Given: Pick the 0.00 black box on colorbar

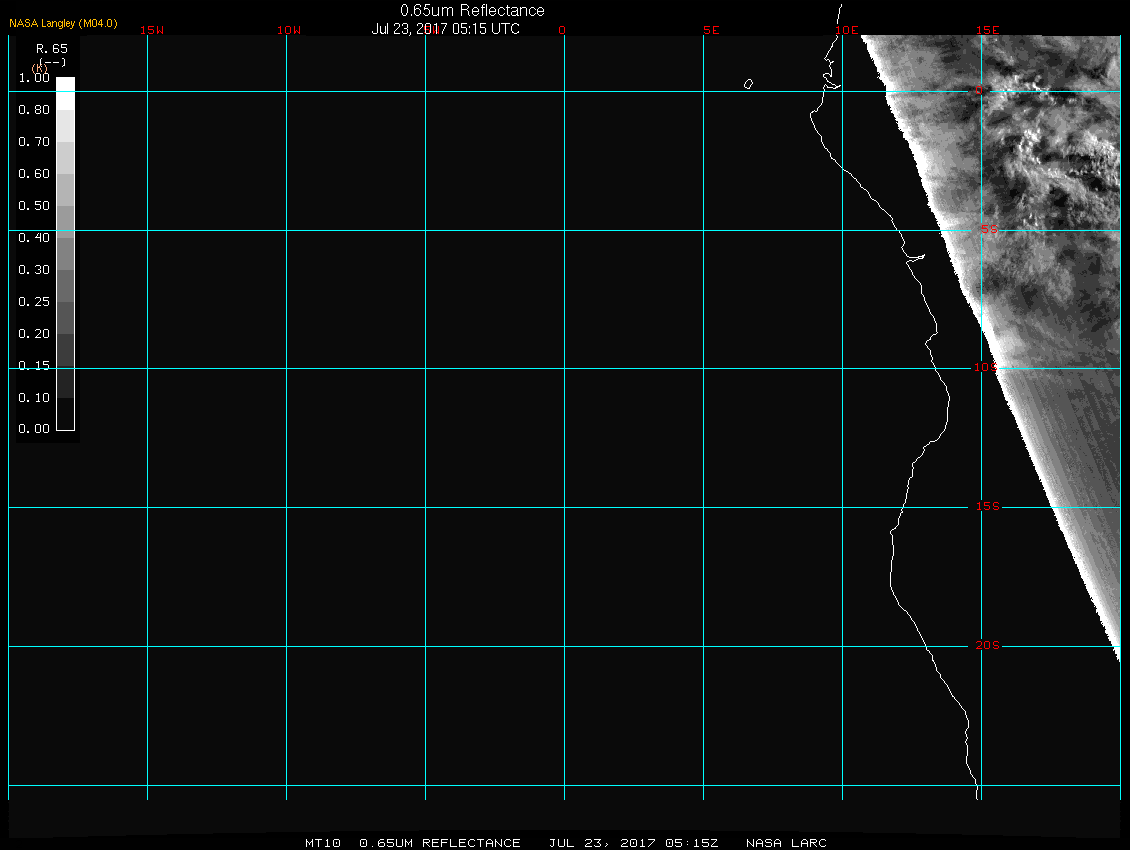Looking at the screenshot, I should tap(65, 421).
